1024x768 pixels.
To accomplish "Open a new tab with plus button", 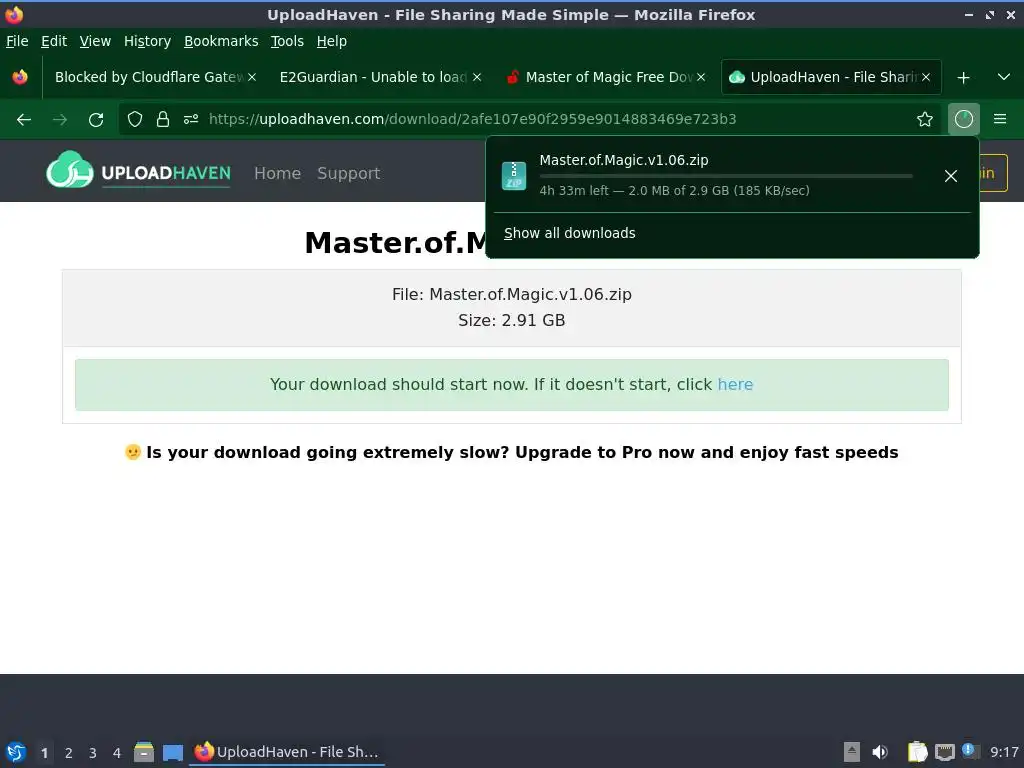I will coord(963,78).
